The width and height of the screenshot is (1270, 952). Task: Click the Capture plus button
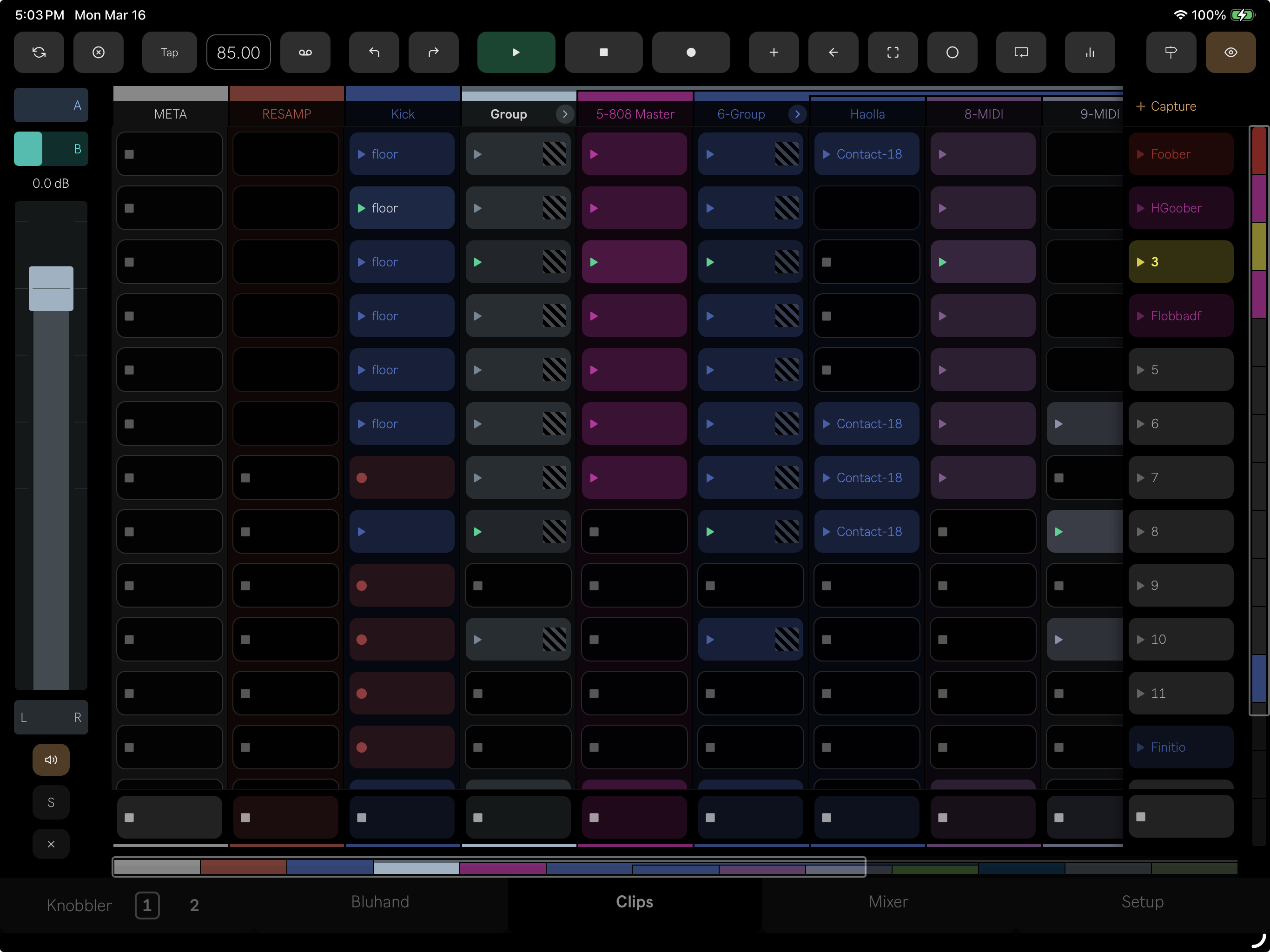point(1165,106)
